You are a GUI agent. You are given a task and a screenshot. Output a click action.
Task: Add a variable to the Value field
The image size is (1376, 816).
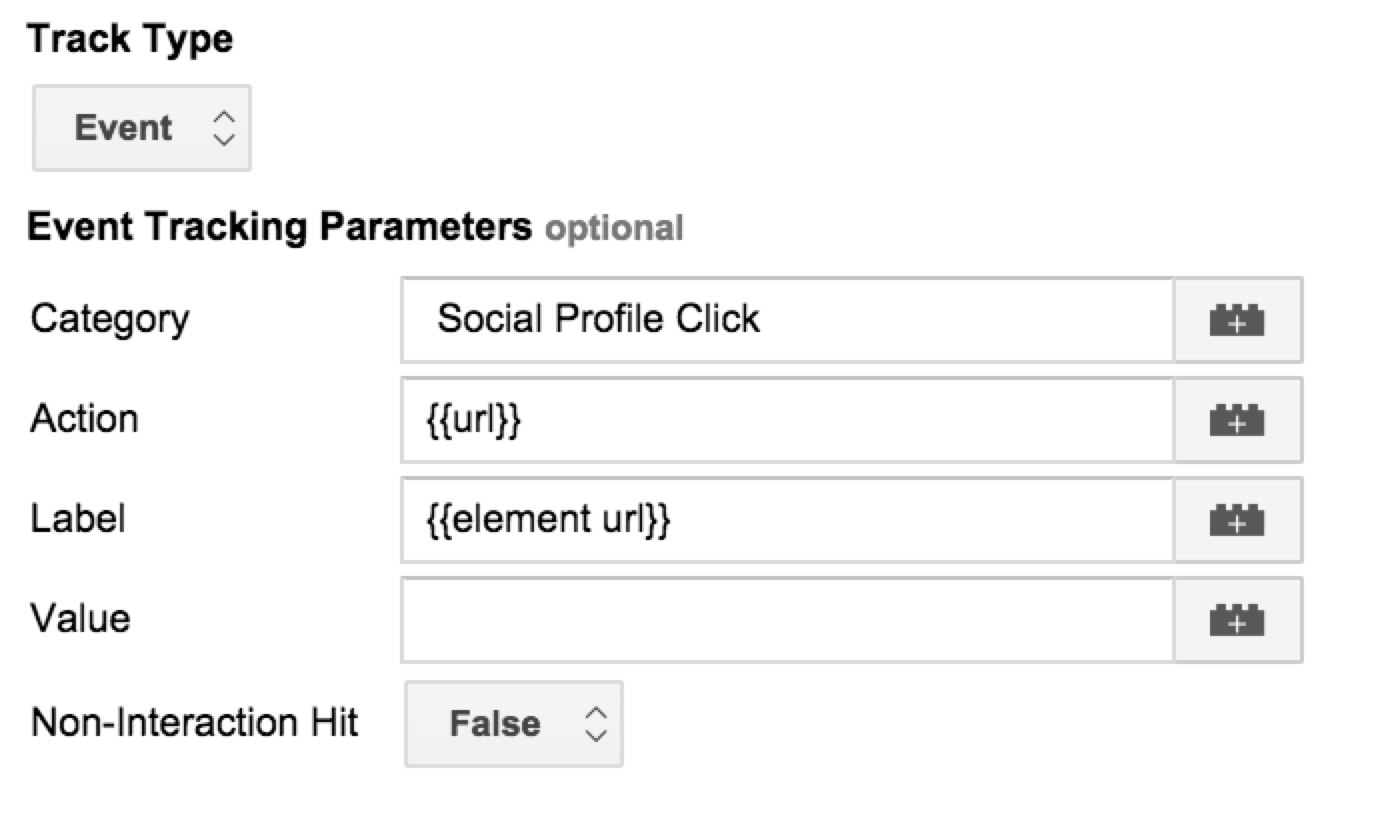click(x=1237, y=620)
